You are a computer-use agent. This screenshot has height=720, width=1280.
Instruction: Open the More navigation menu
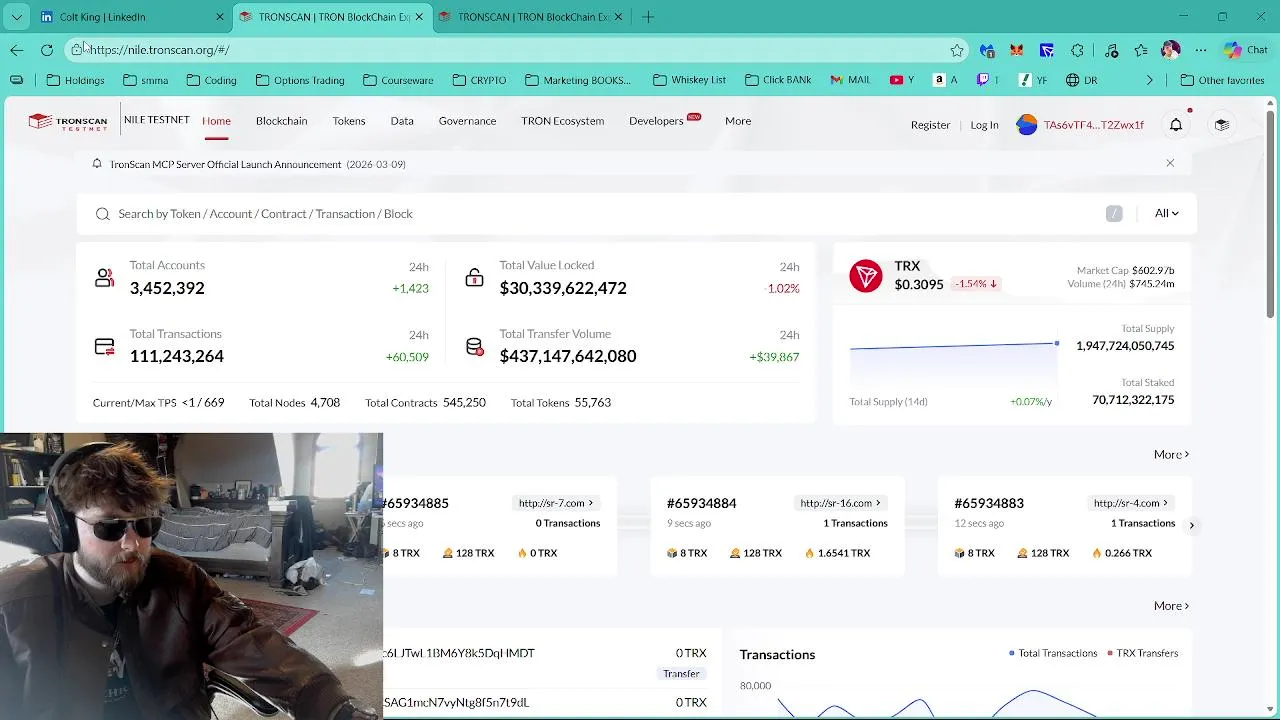(738, 121)
